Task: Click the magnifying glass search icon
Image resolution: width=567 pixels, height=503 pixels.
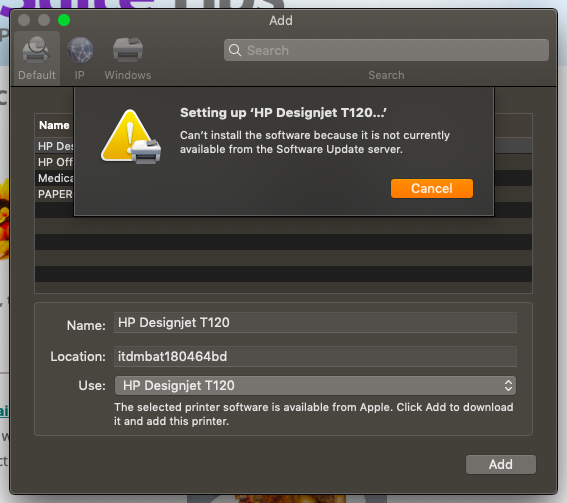Action: pyautogui.click(x=235, y=50)
